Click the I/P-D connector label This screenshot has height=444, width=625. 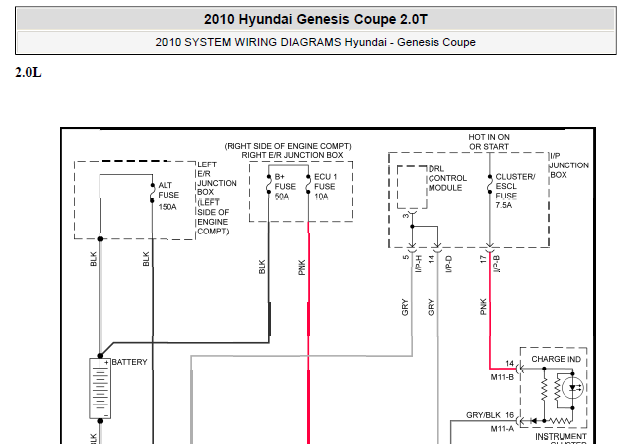coord(448,264)
